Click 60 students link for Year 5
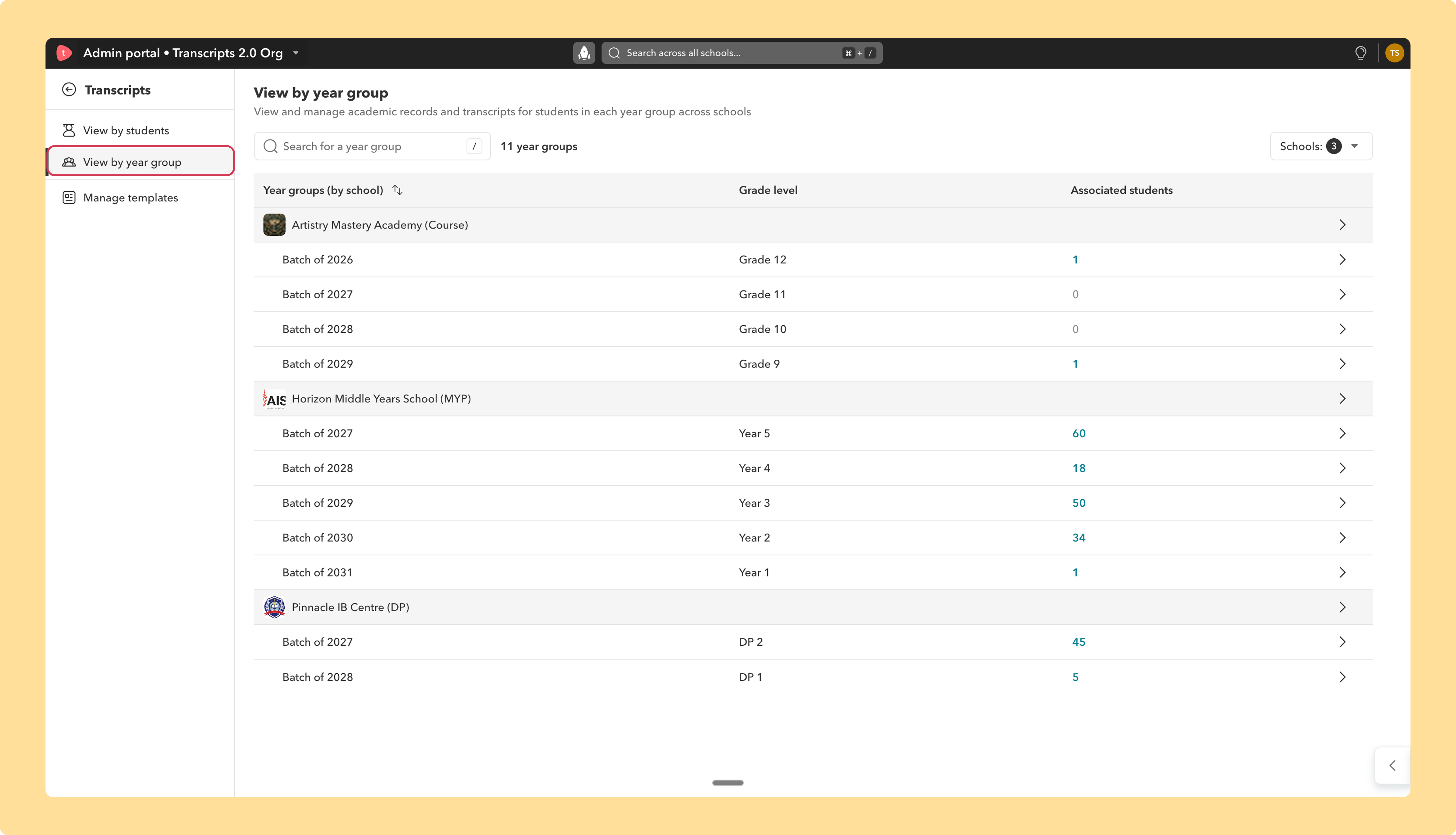 point(1079,434)
